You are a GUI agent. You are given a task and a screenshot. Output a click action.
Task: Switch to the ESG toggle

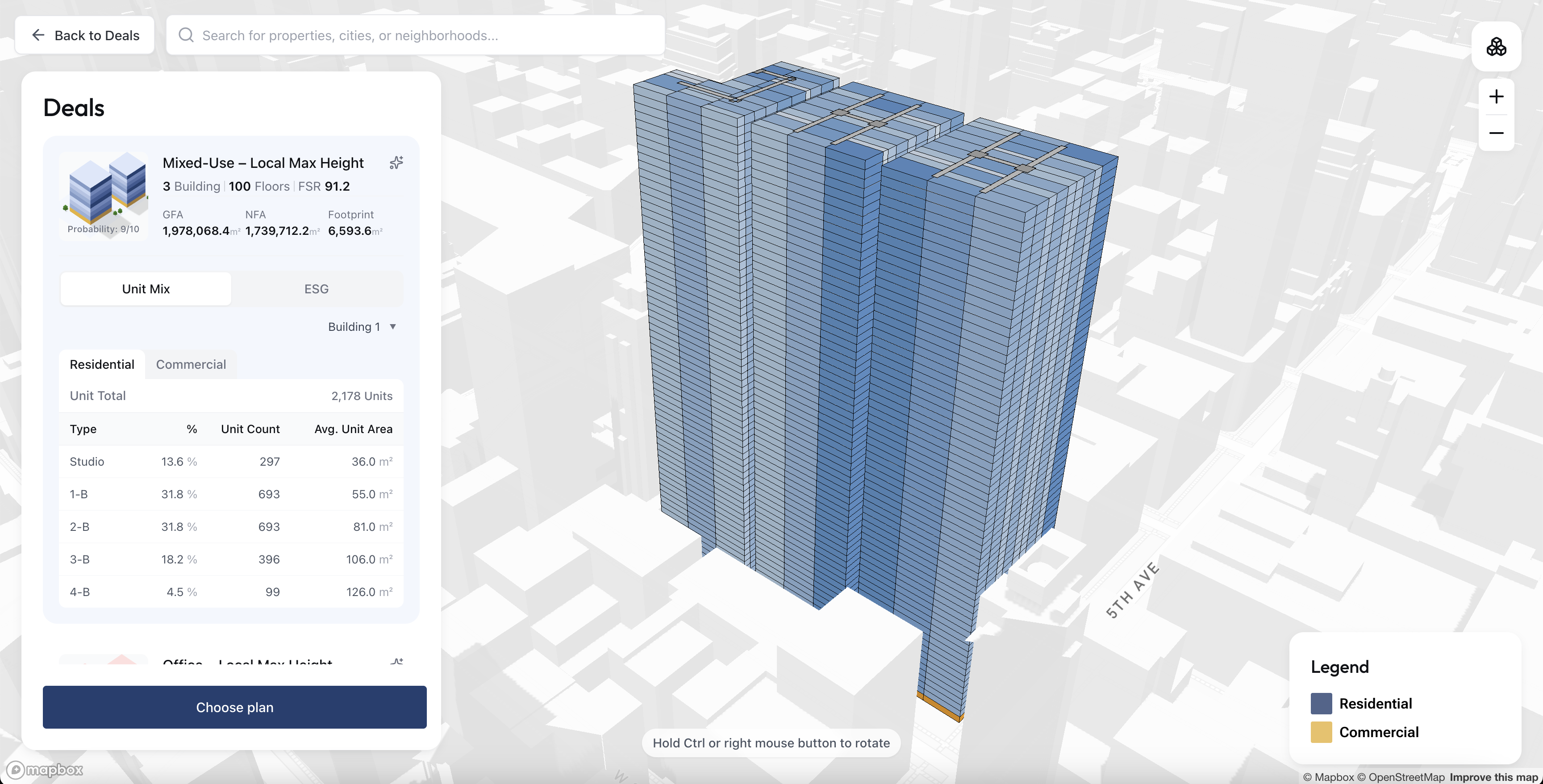(x=316, y=289)
